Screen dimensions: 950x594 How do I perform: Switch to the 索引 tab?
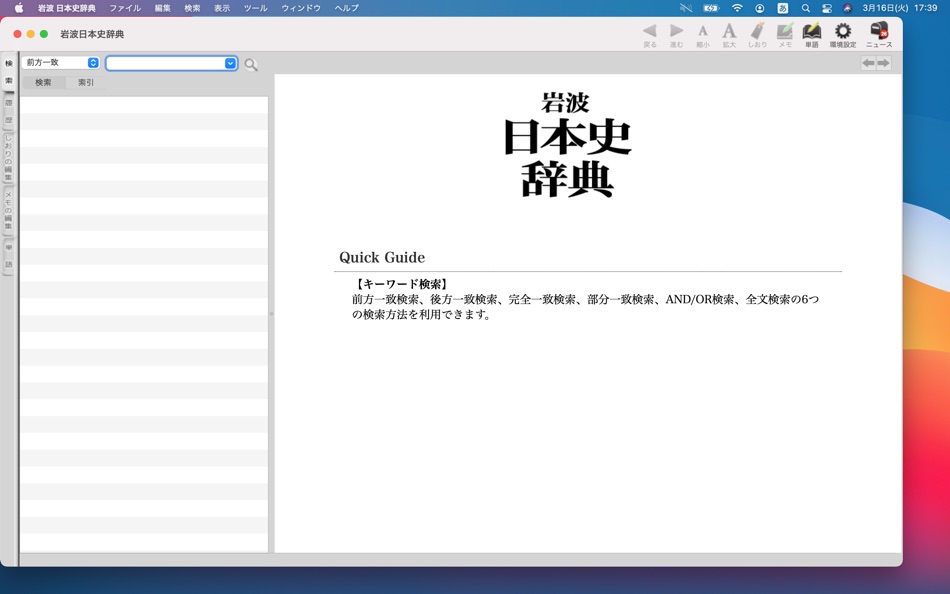click(x=86, y=82)
